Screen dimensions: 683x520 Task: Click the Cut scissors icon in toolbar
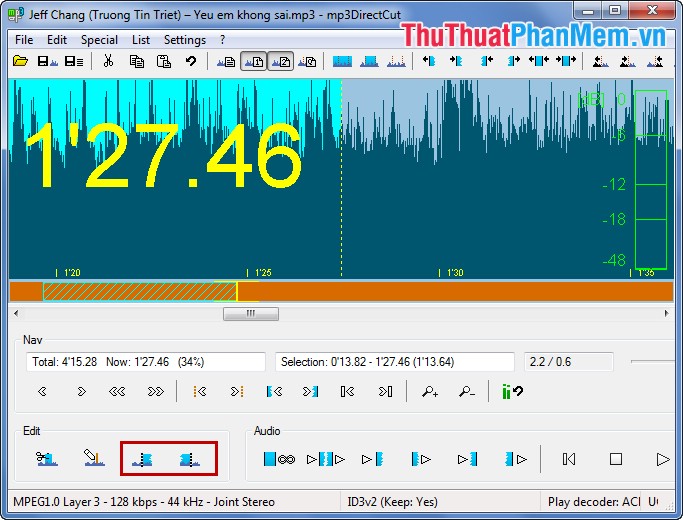click(107, 62)
